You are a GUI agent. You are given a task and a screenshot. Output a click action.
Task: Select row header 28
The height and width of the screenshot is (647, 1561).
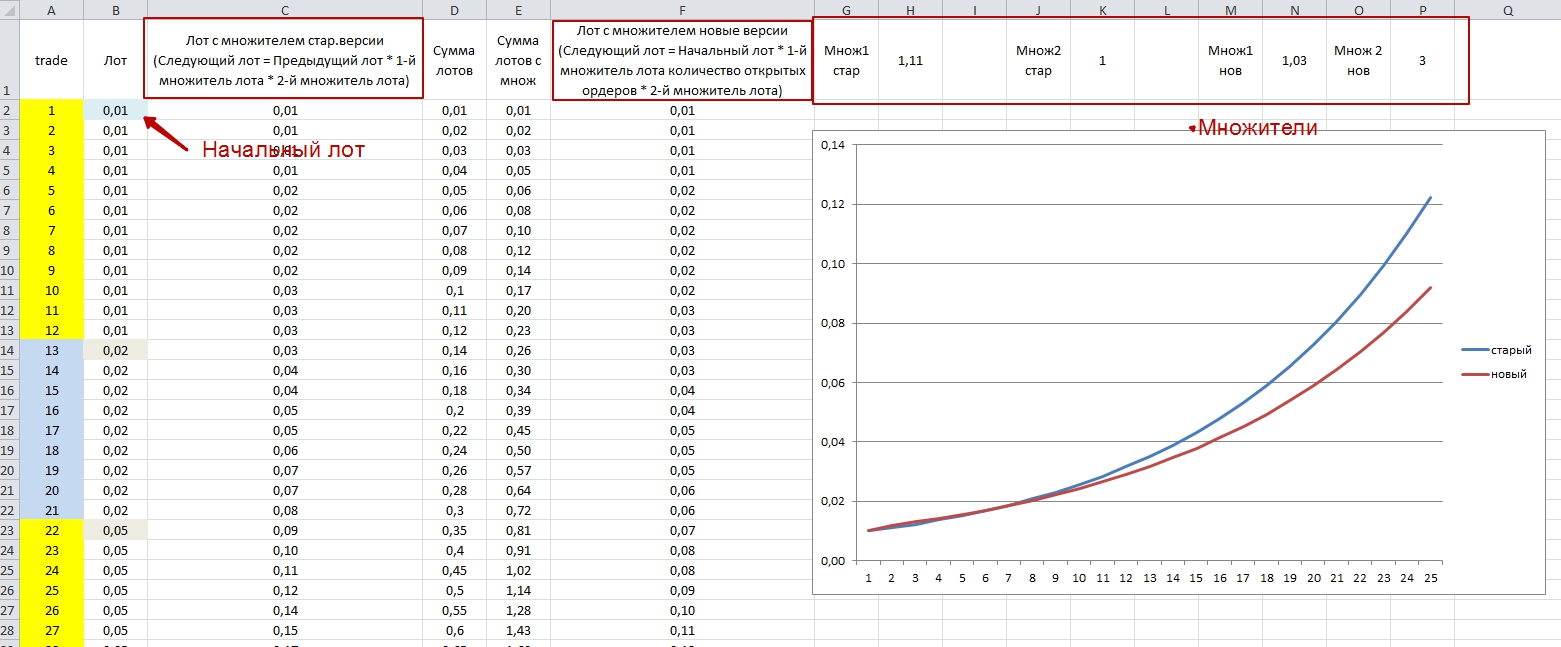click(x=9, y=630)
